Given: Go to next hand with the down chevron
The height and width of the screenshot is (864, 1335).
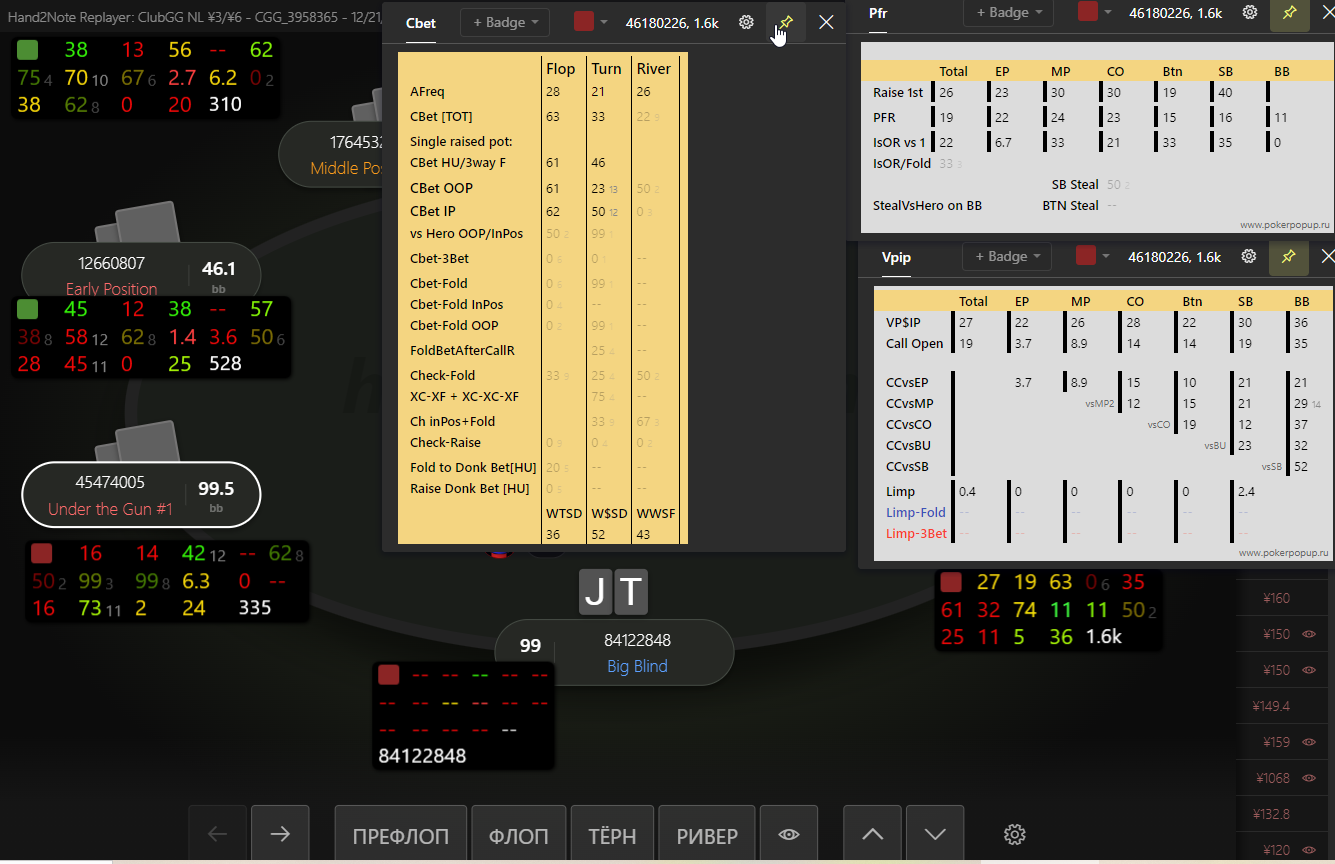Looking at the screenshot, I should point(935,834).
